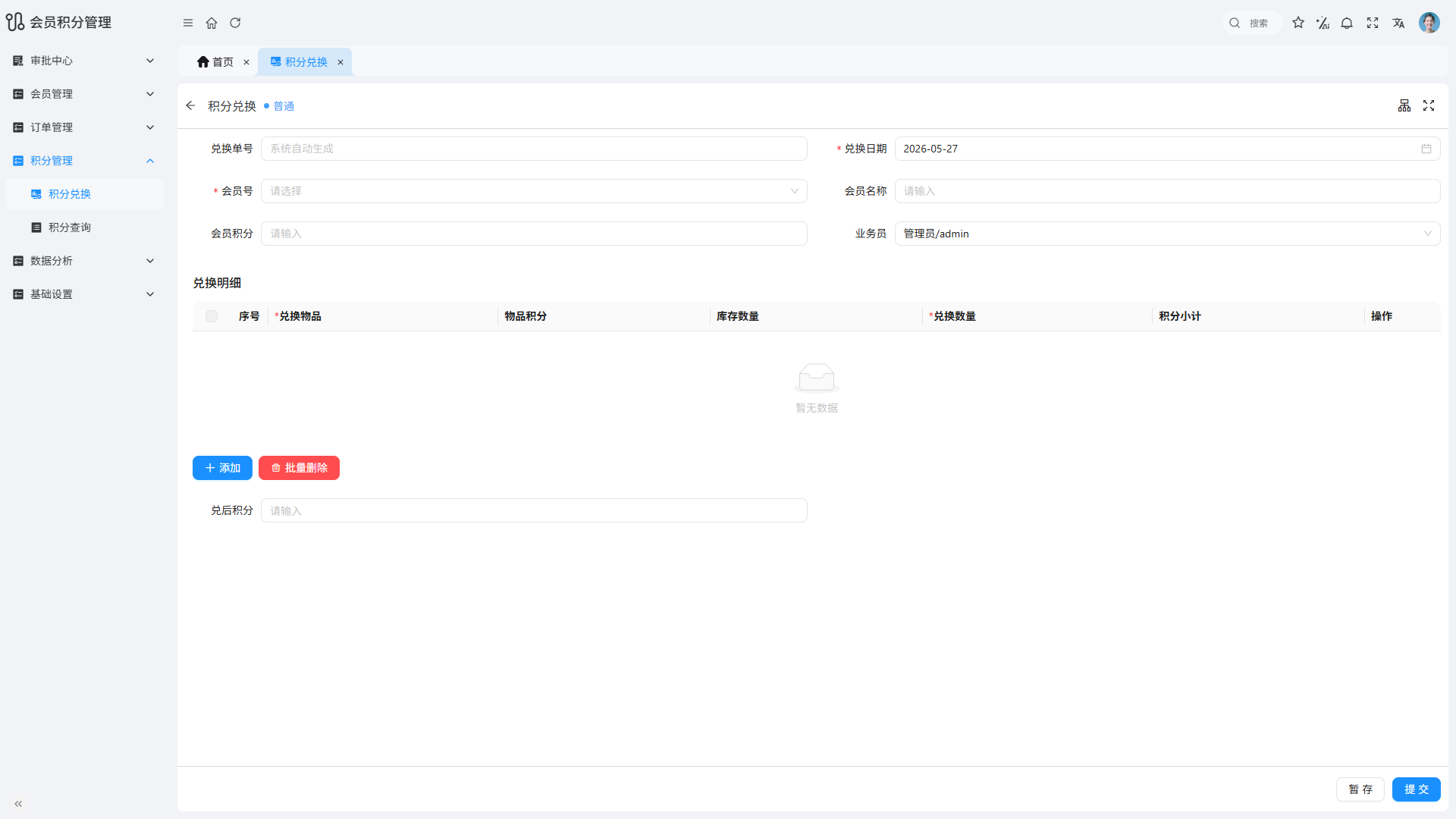
Task: Click the 暂存 button
Action: [1360, 789]
